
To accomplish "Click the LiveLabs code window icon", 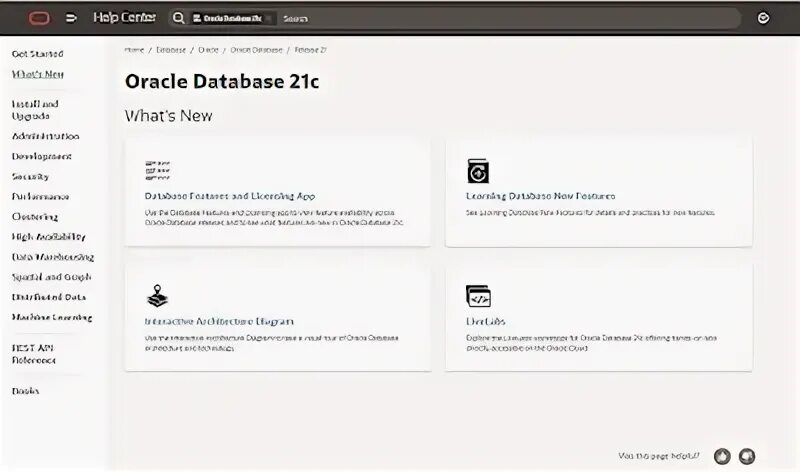I will 478,296.
